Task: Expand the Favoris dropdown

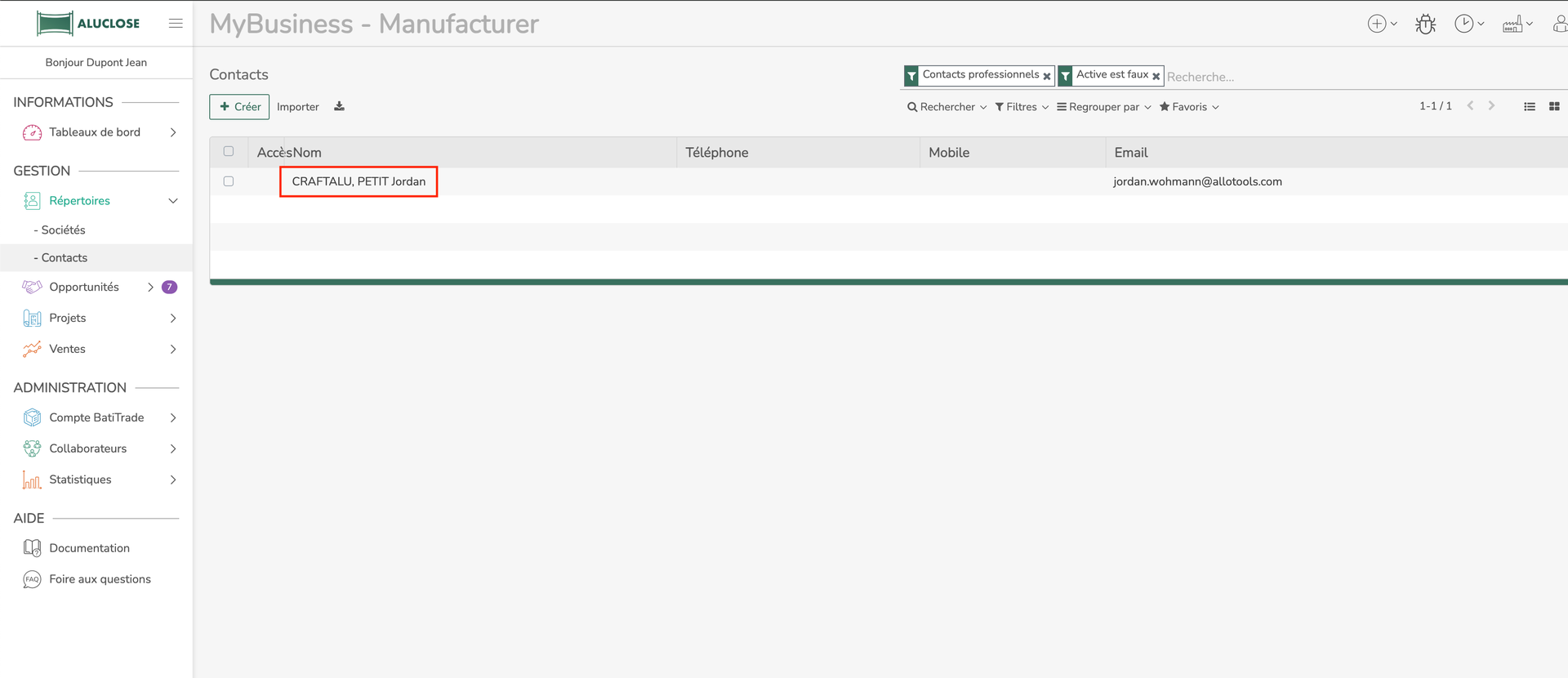Action: [x=1188, y=107]
